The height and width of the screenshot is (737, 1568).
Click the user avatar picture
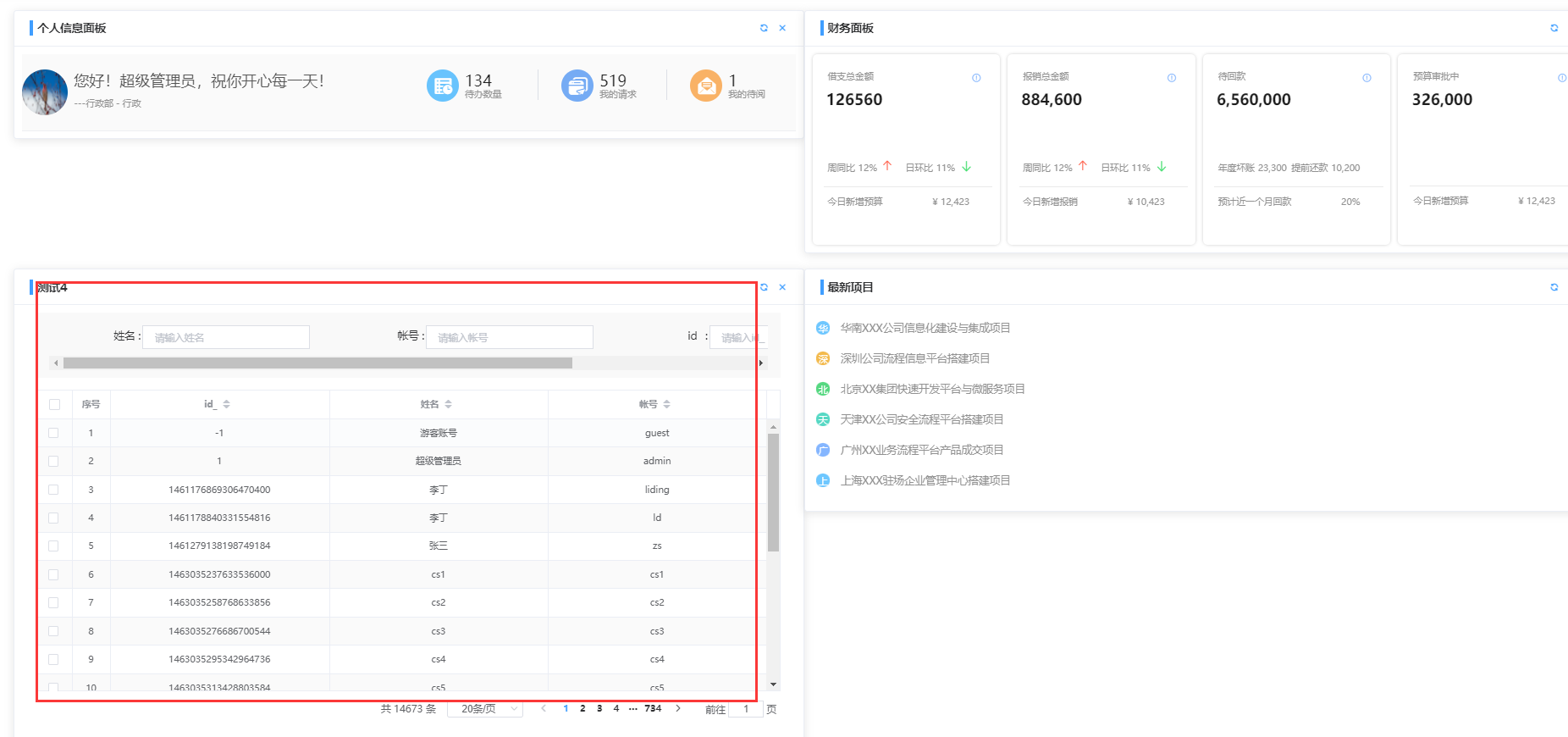(45, 92)
